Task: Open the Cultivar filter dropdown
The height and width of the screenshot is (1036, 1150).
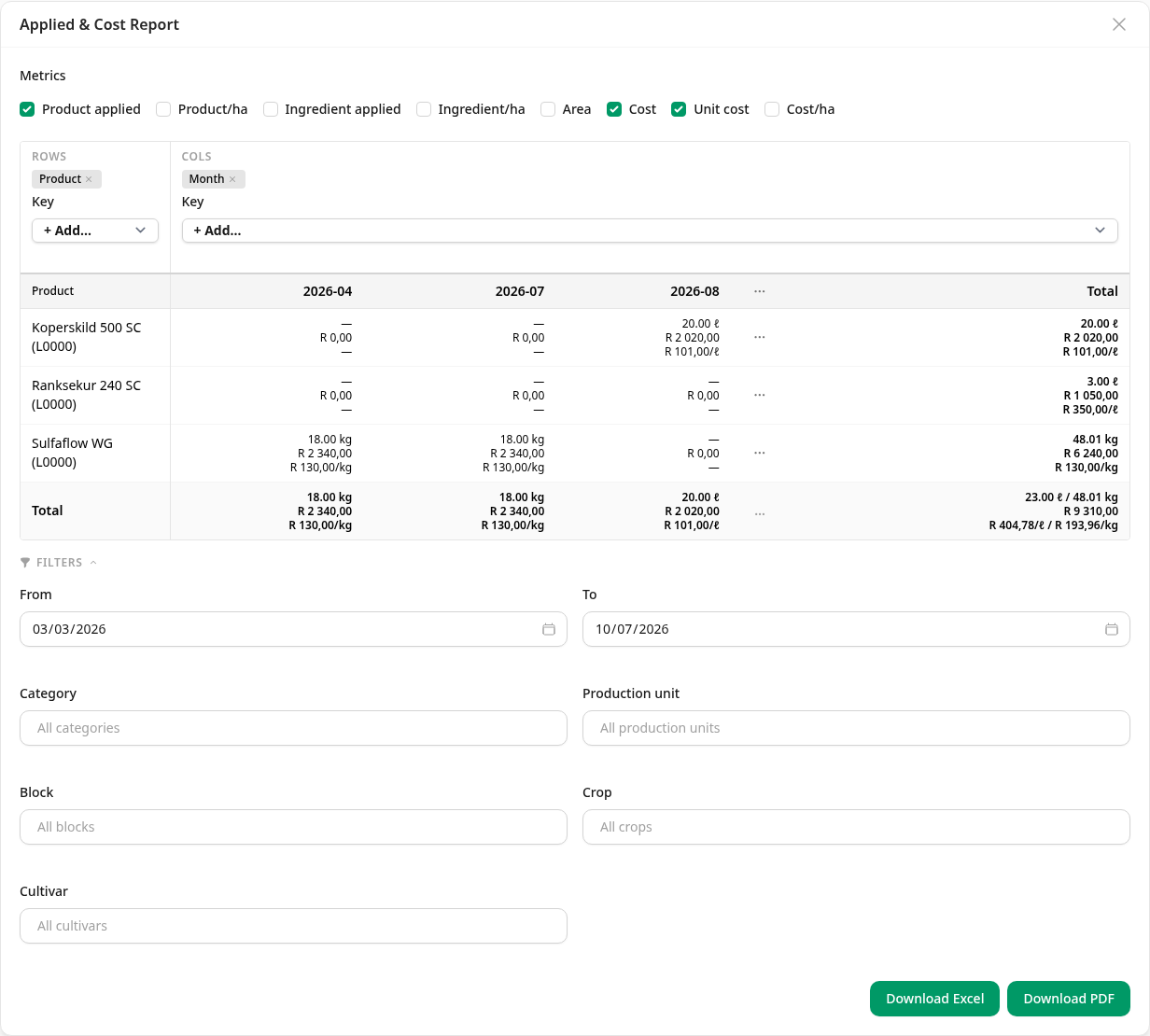Action: [293, 926]
